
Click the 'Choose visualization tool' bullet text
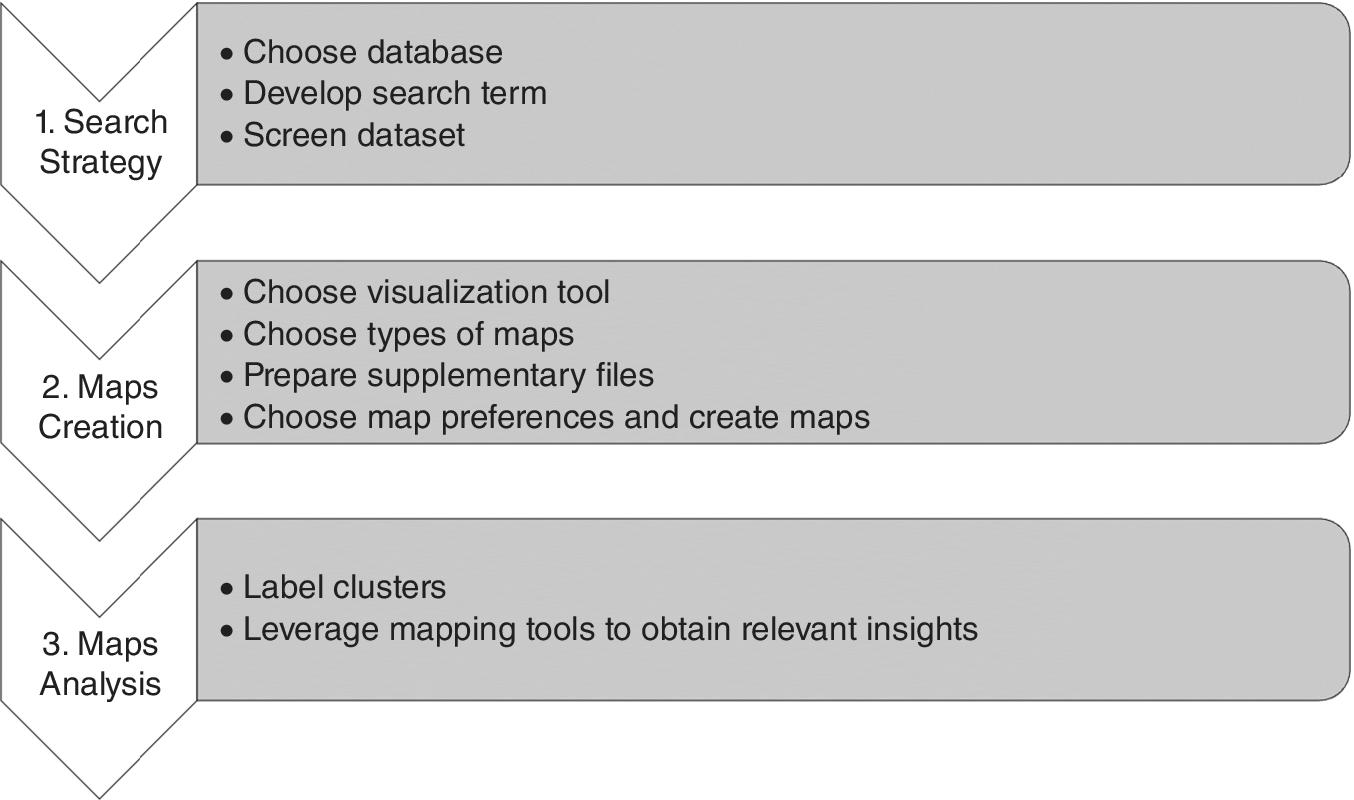426,292
